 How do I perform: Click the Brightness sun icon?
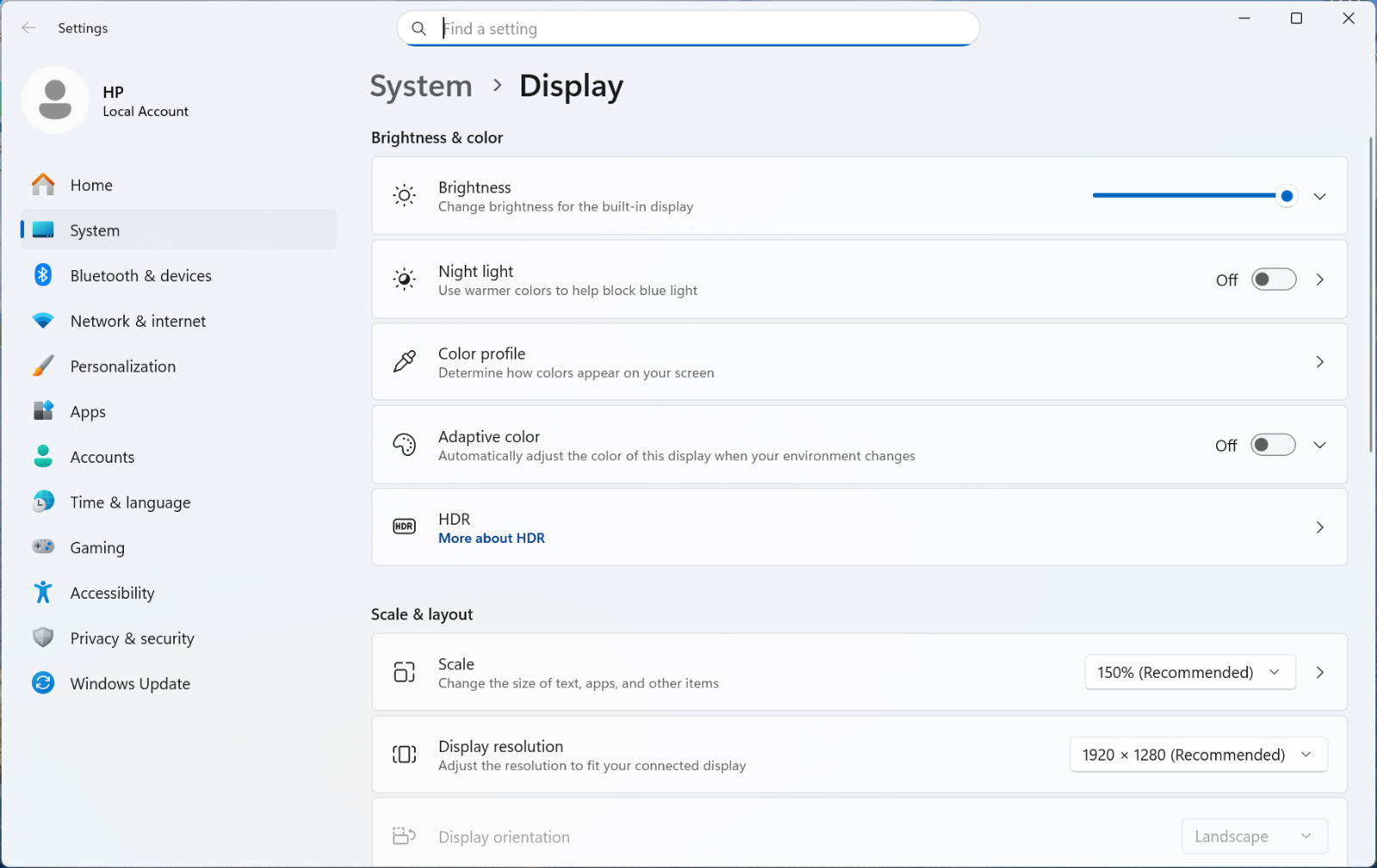[x=404, y=196]
